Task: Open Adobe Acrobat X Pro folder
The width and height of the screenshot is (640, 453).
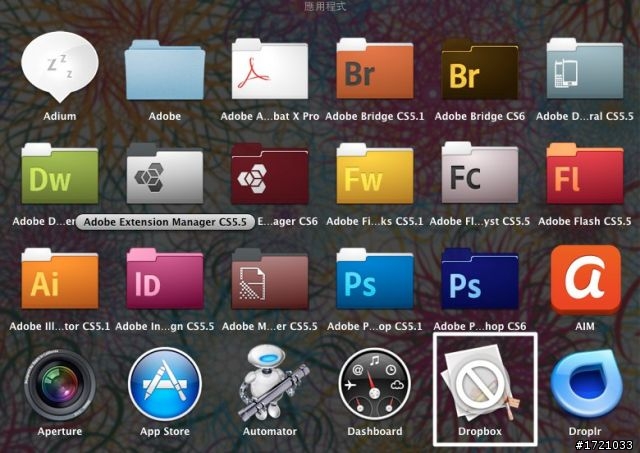Action: coord(270,69)
